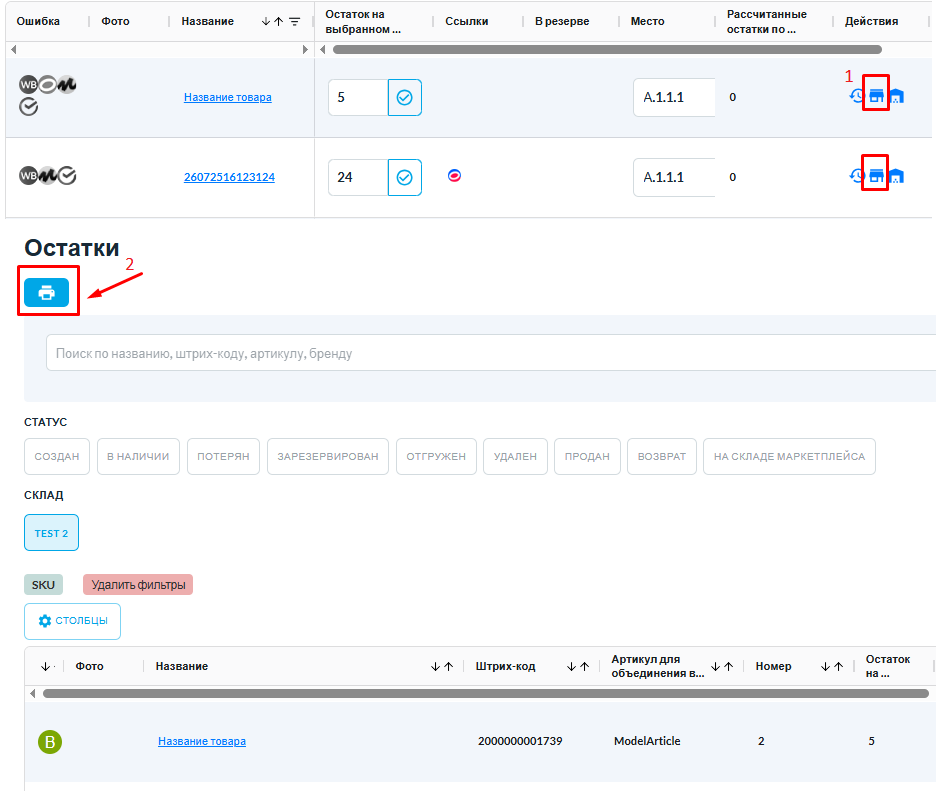
Task: Open stock history icon in first row
Action: click(857, 96)
